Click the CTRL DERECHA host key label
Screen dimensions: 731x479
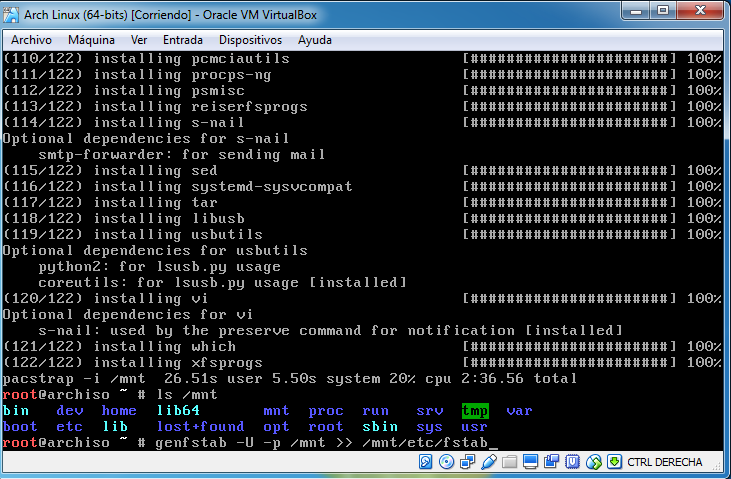[x=664, y=462]
